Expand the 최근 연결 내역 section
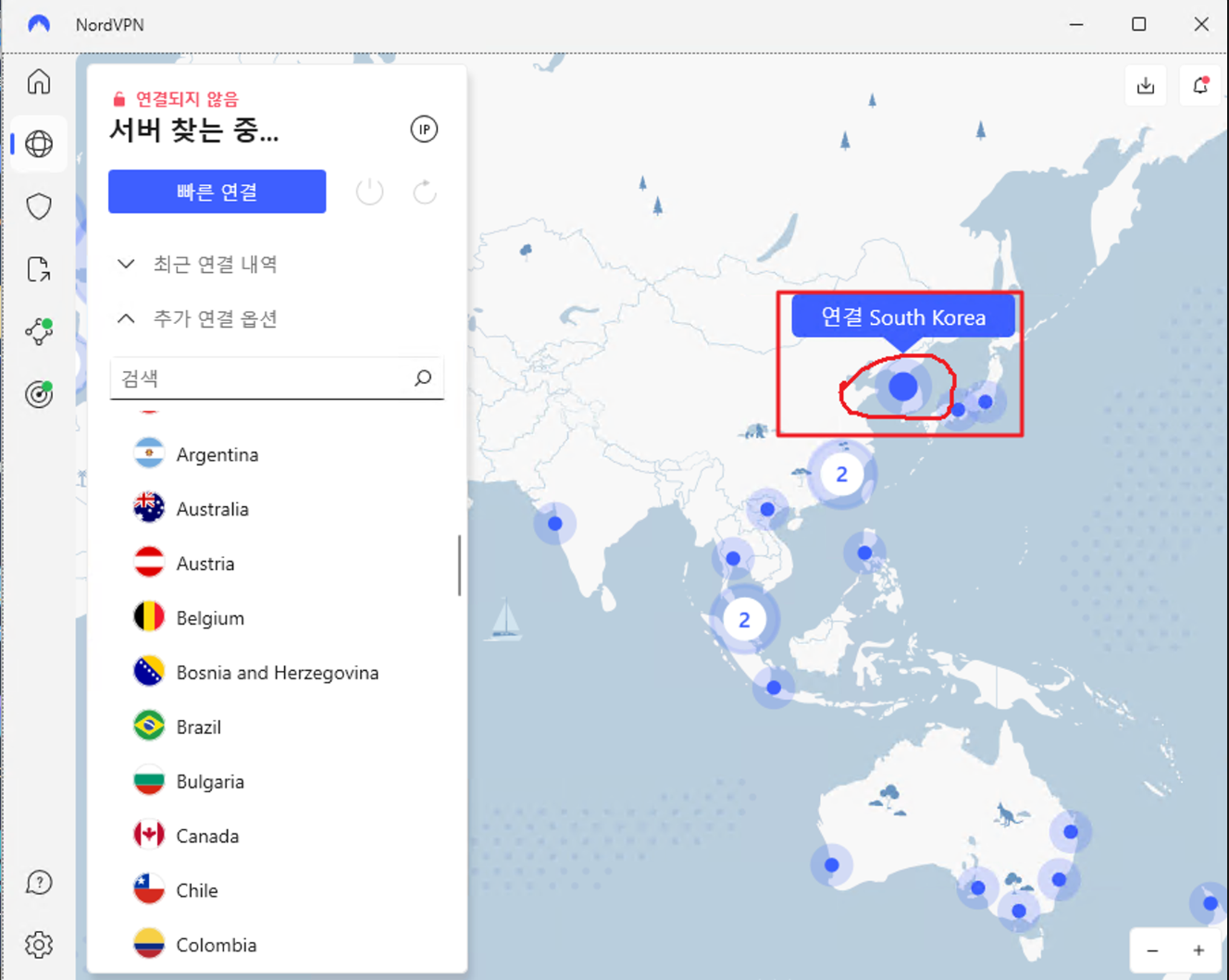 [x=196, y=264]
